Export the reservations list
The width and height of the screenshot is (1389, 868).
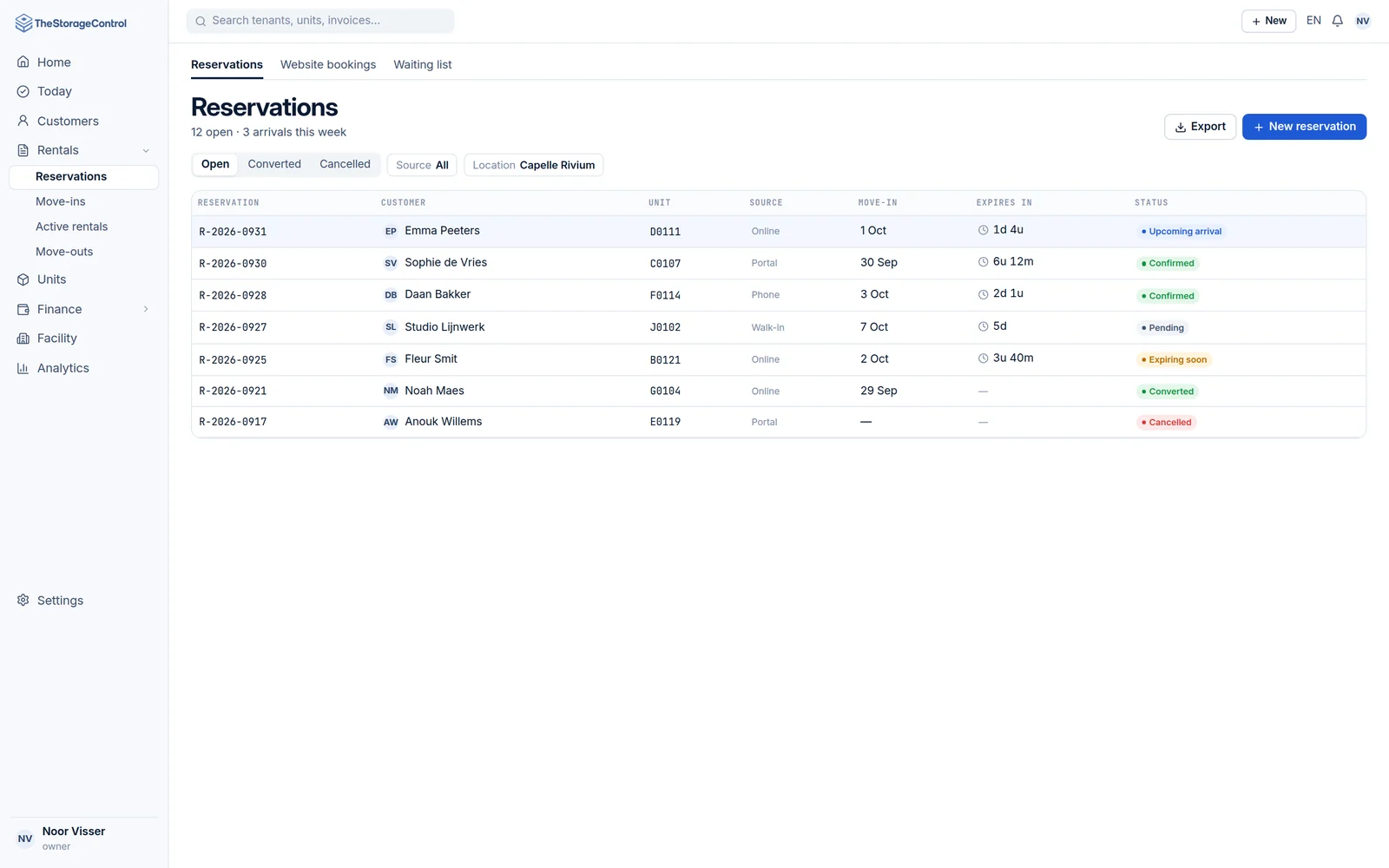(1200, 127)
